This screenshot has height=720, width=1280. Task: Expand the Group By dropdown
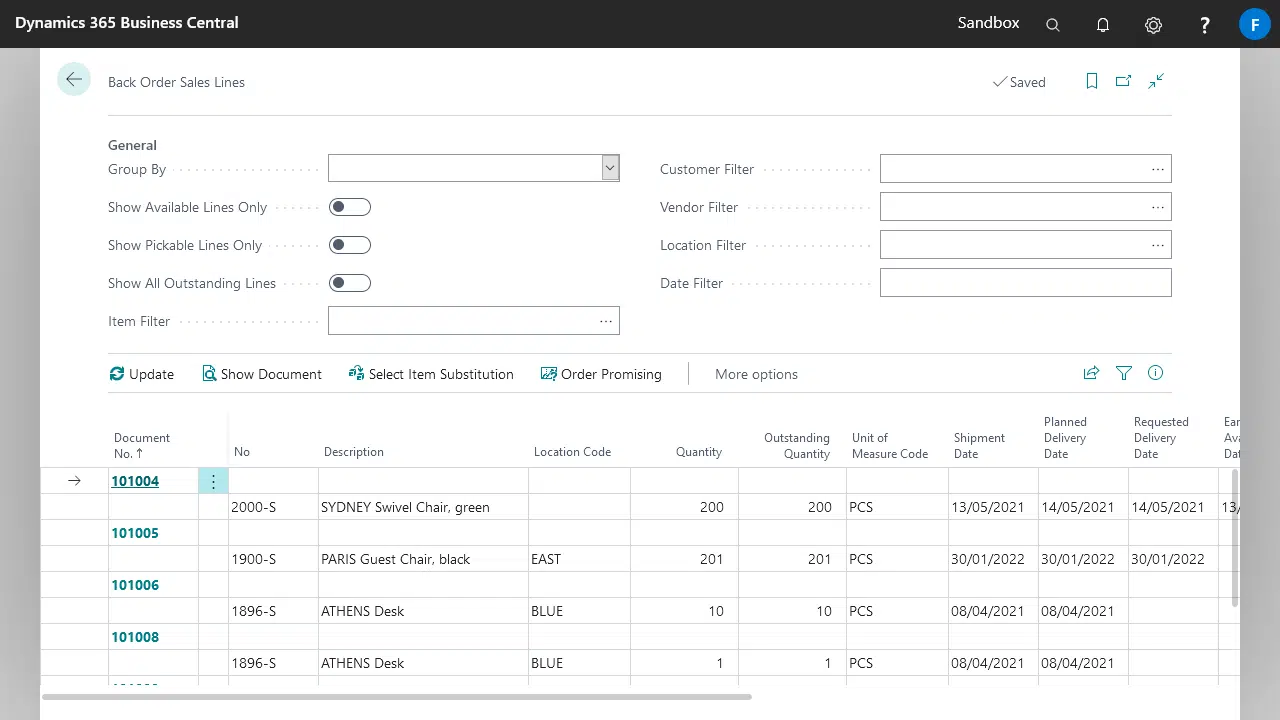point(610,168)
